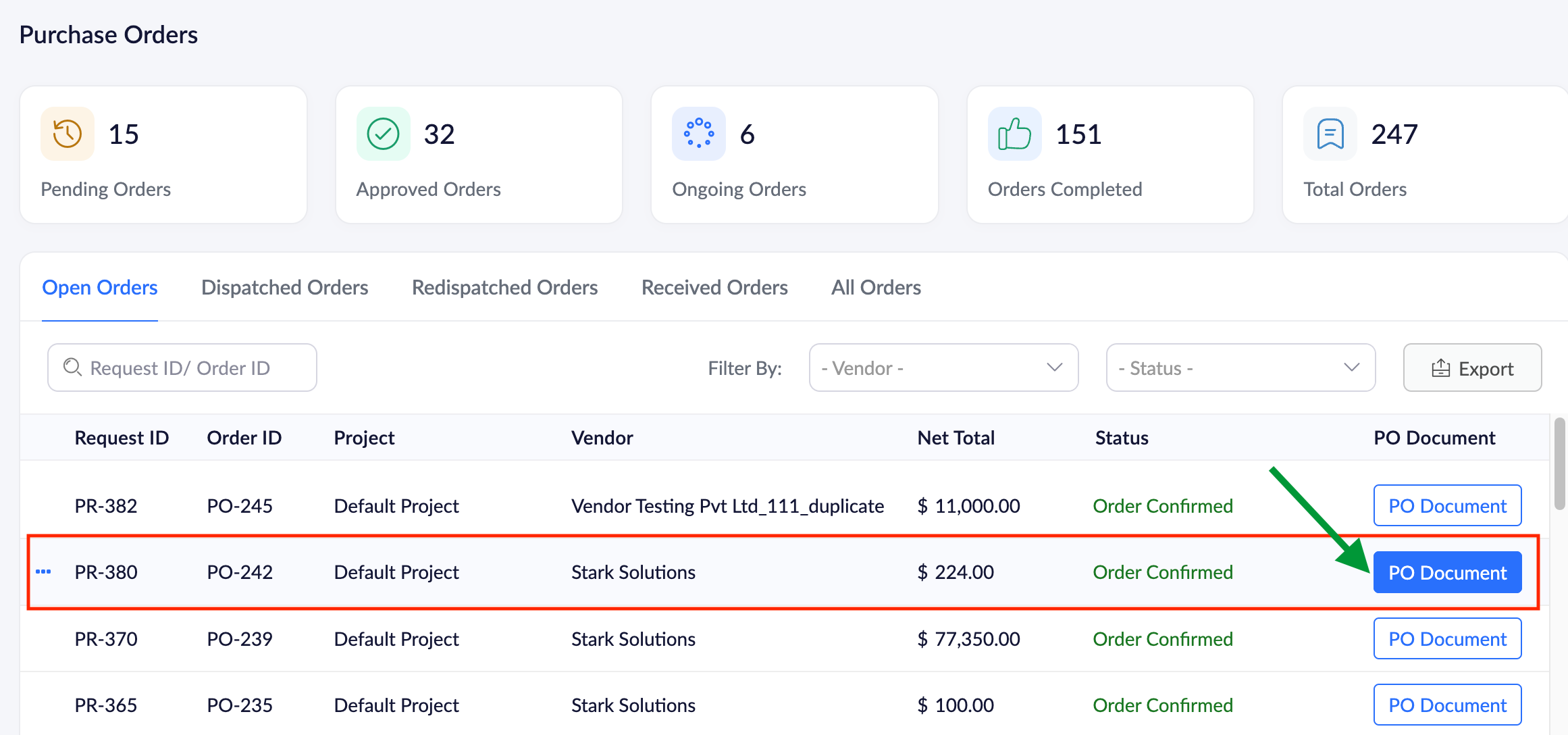Click the Export upload icon

click(1440, 368)
